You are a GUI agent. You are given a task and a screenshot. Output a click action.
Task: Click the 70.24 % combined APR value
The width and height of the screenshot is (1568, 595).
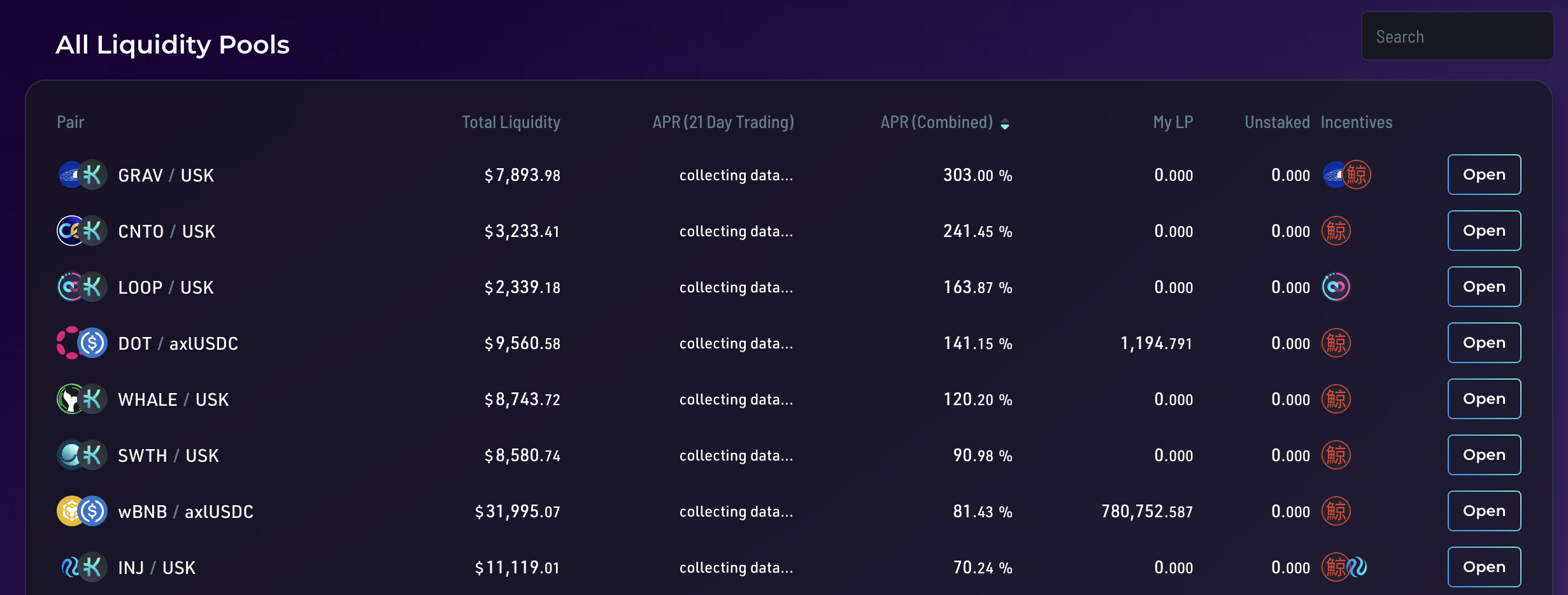click(983, 568)
